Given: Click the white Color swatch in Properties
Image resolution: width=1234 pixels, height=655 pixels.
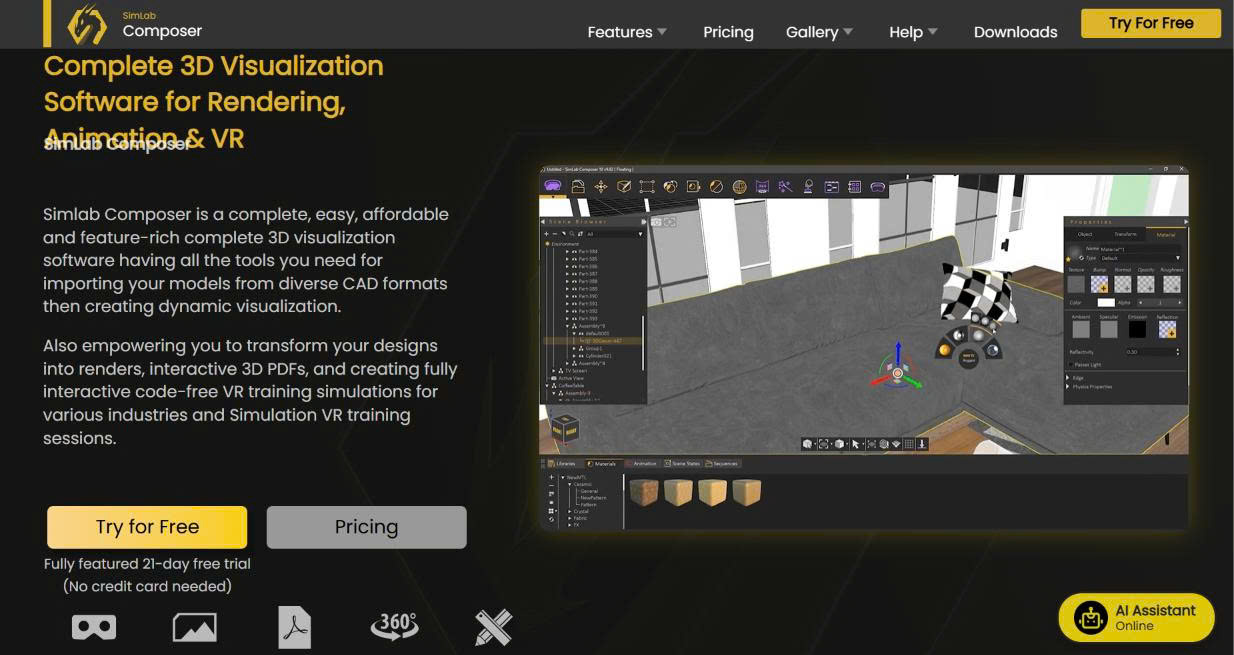Looking at the screenshot, I should point(1106,303).
